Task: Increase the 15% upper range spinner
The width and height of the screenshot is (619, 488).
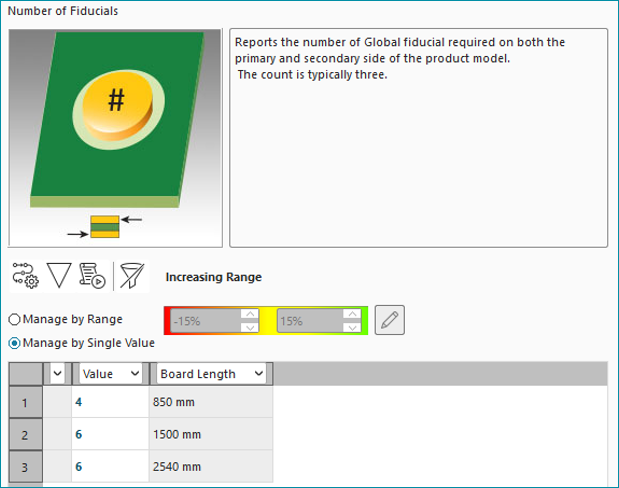Action: tap(352, 314)
